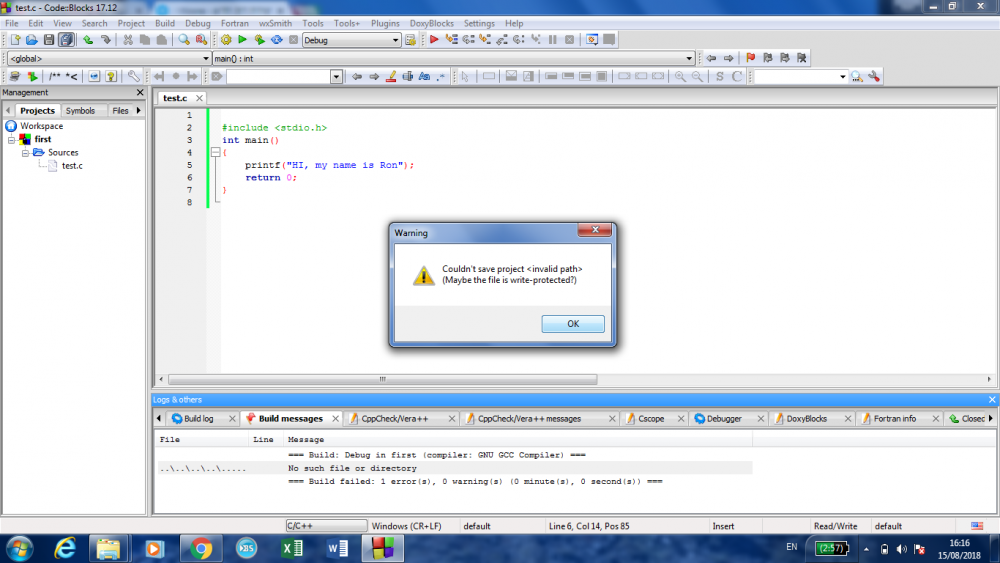This screenshot has width=1000, height=563.
Task: Select test.c in the project tree
Action: [71, 166]
